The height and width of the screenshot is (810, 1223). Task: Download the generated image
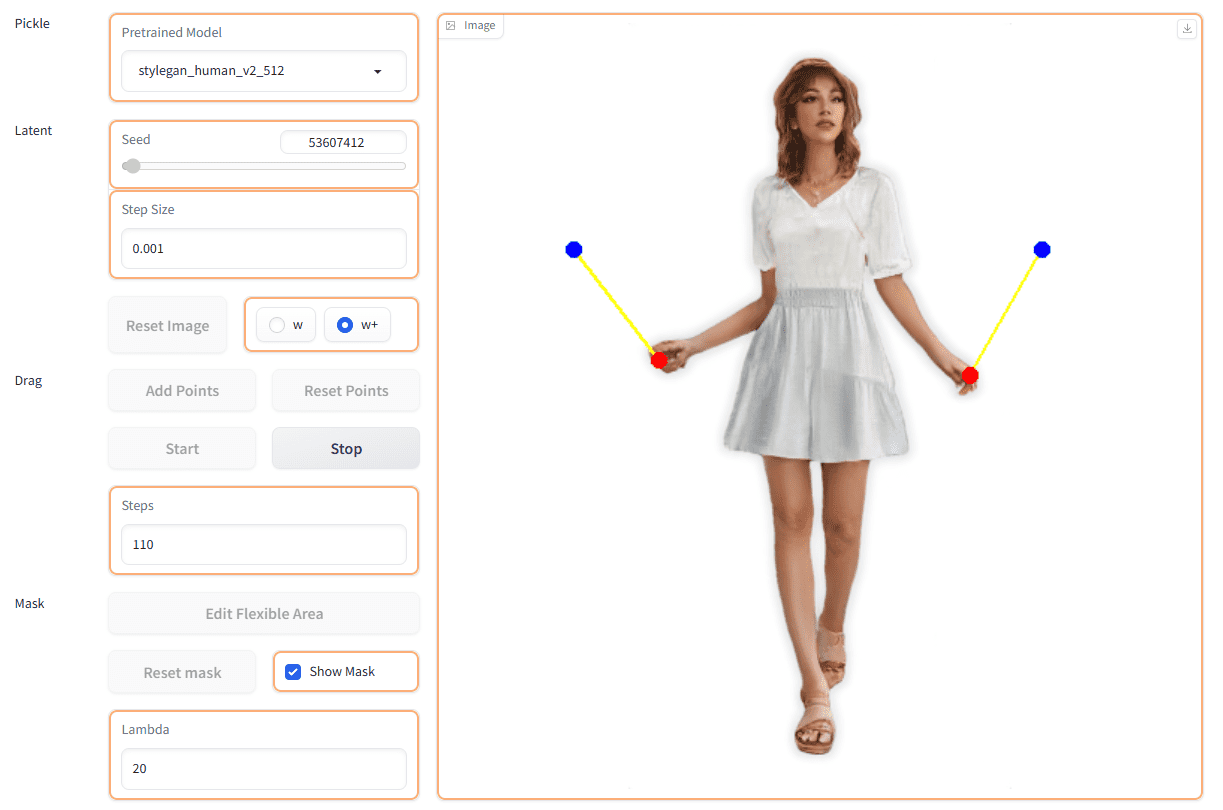click(x=1187, y=29)
